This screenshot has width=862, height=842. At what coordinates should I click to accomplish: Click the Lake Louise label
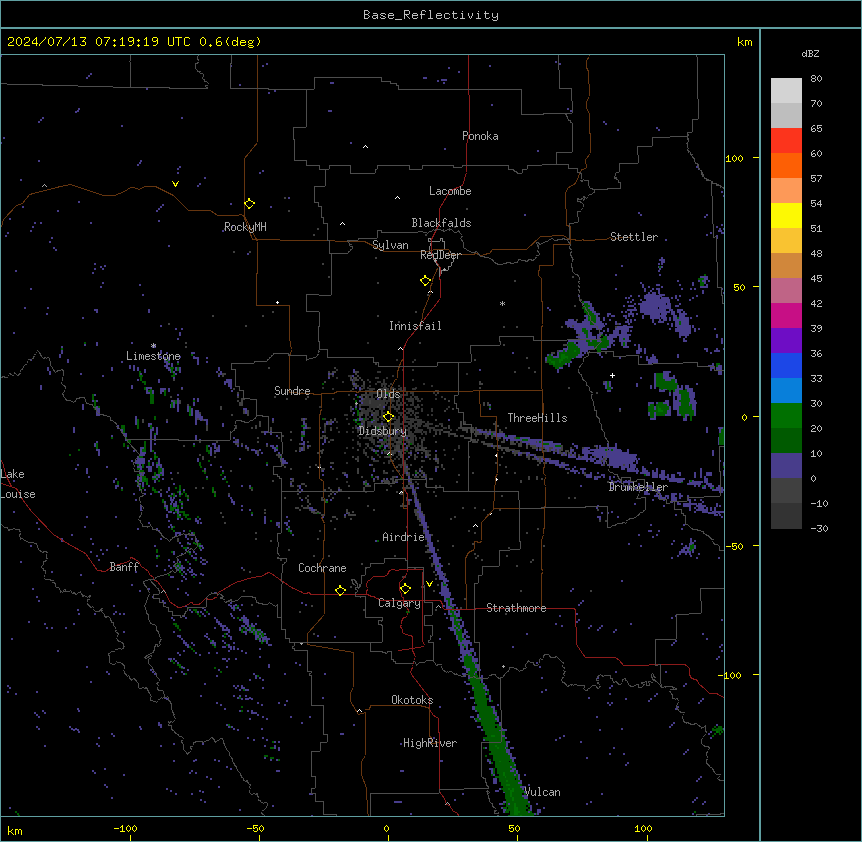click(x=18, y=484)
